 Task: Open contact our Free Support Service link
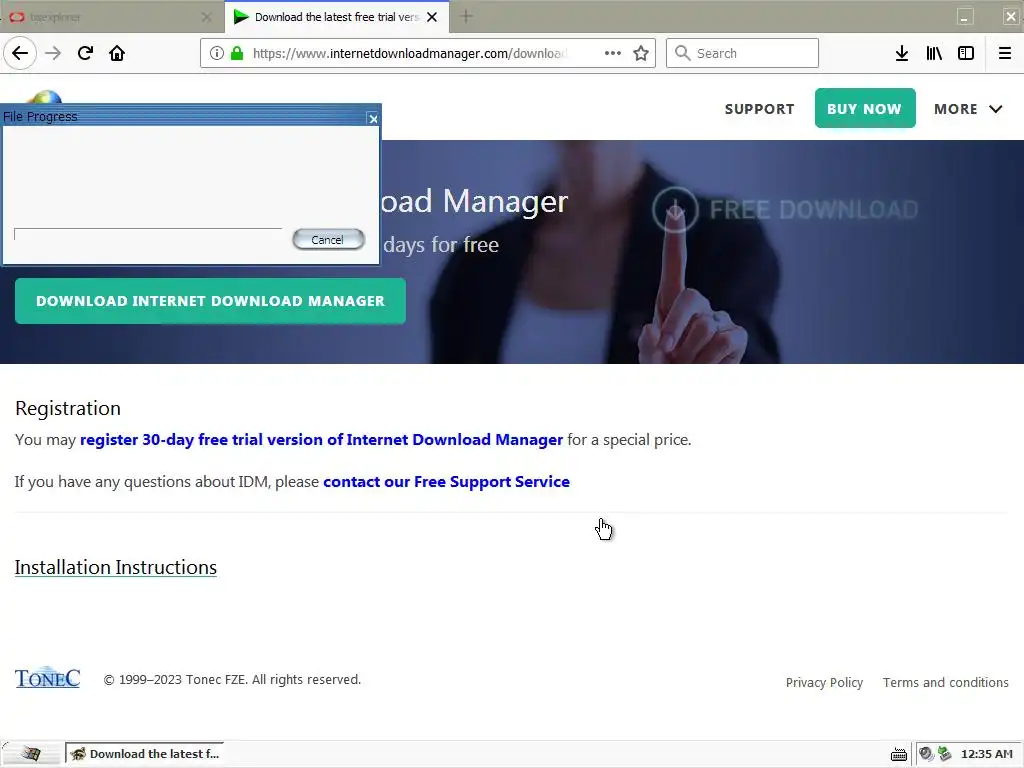click(446, 481)
